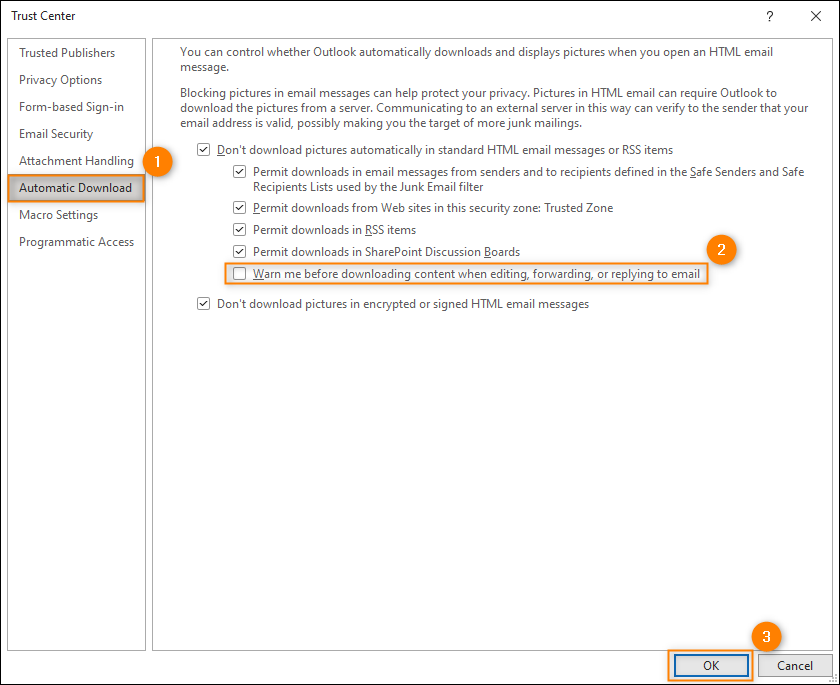840x685 pixels.
Task: Toggle Don't download pictures in encrypted messages
Action: point(204,304)
